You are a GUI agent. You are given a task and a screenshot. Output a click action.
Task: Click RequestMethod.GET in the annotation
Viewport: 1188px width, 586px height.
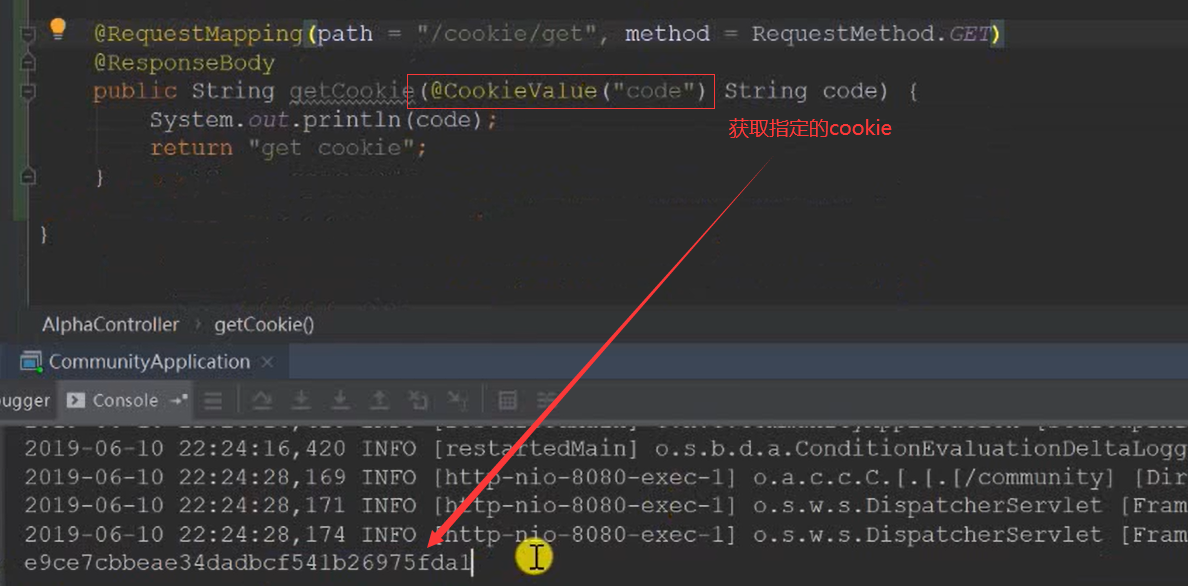[x=871, y=34]
